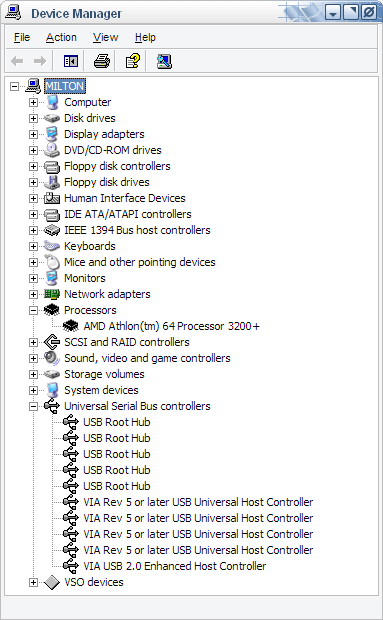Viewport: 383px width, 620px height.
Task: Collapse the MILTON root node
Action: tap(15, 86)
